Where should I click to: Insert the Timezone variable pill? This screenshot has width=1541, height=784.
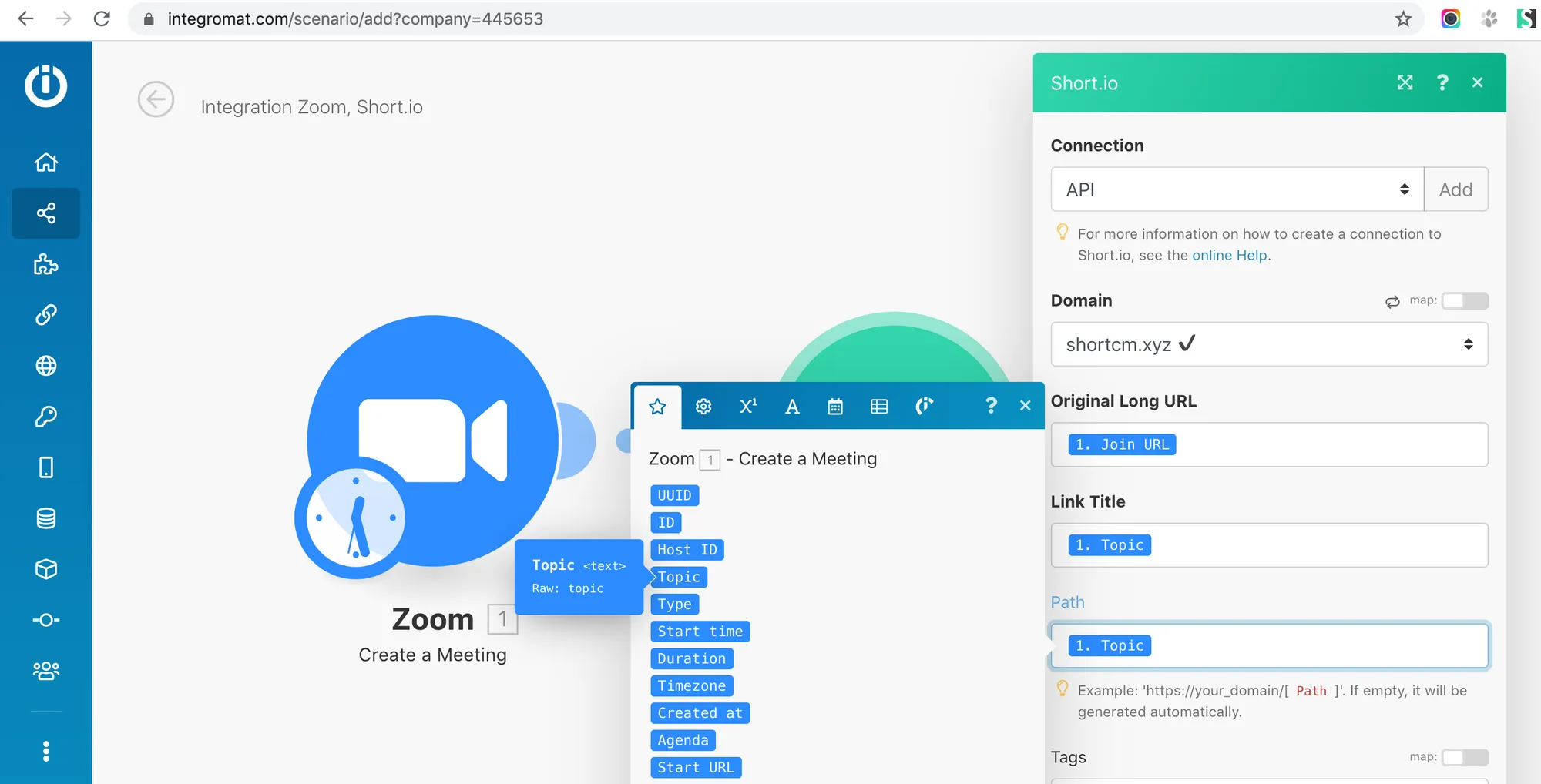coord(692,686)
